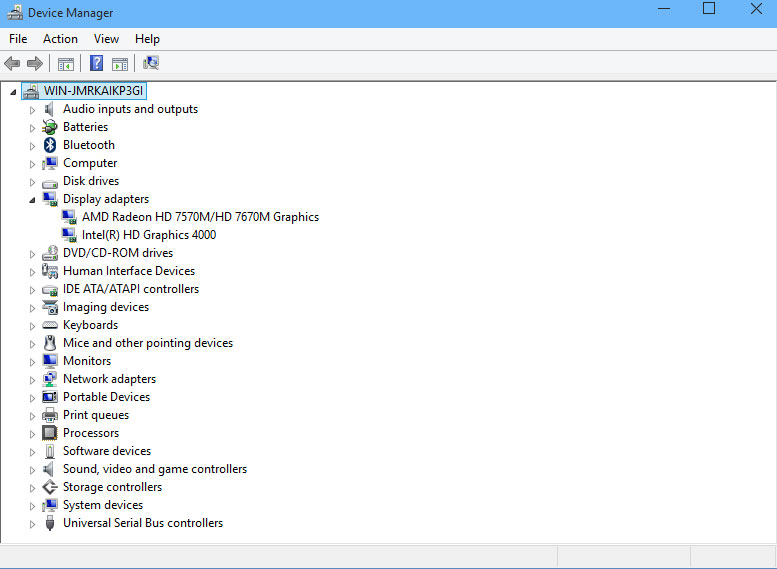This screenshot has height=569, width=777.
Task: Select the Print queues label
Action: click(x=96, y=415)
